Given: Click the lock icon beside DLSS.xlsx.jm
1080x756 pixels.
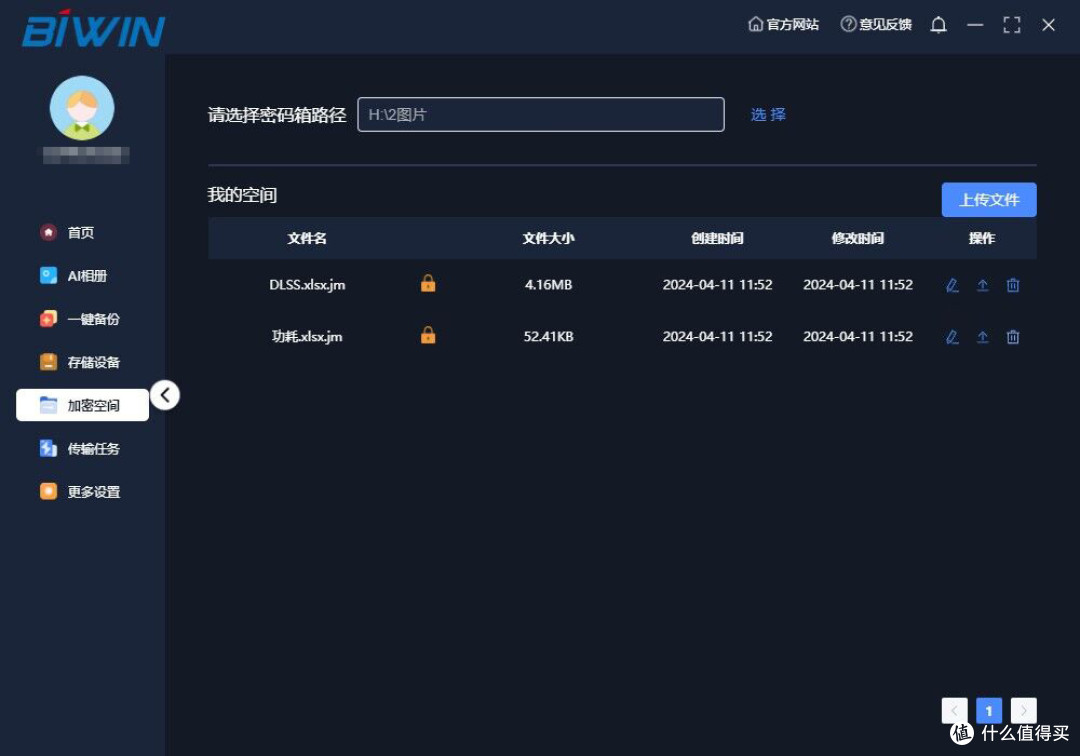Looking at the screenshot, I should pyautogui.click(x=428, y=283).
